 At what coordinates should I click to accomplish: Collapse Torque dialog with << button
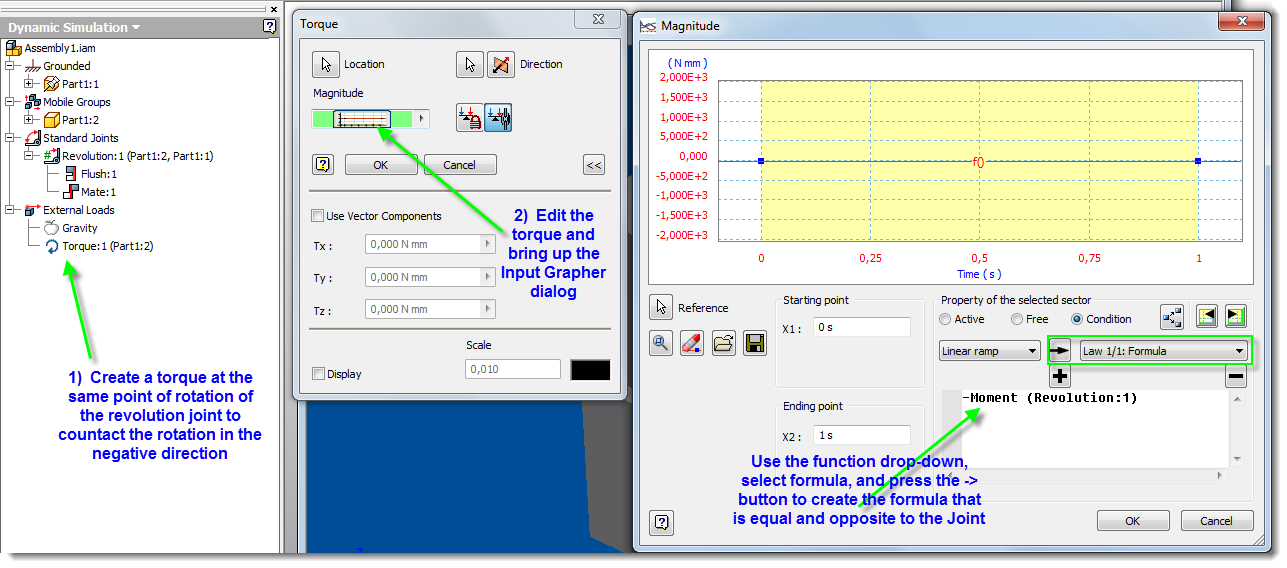594,165
